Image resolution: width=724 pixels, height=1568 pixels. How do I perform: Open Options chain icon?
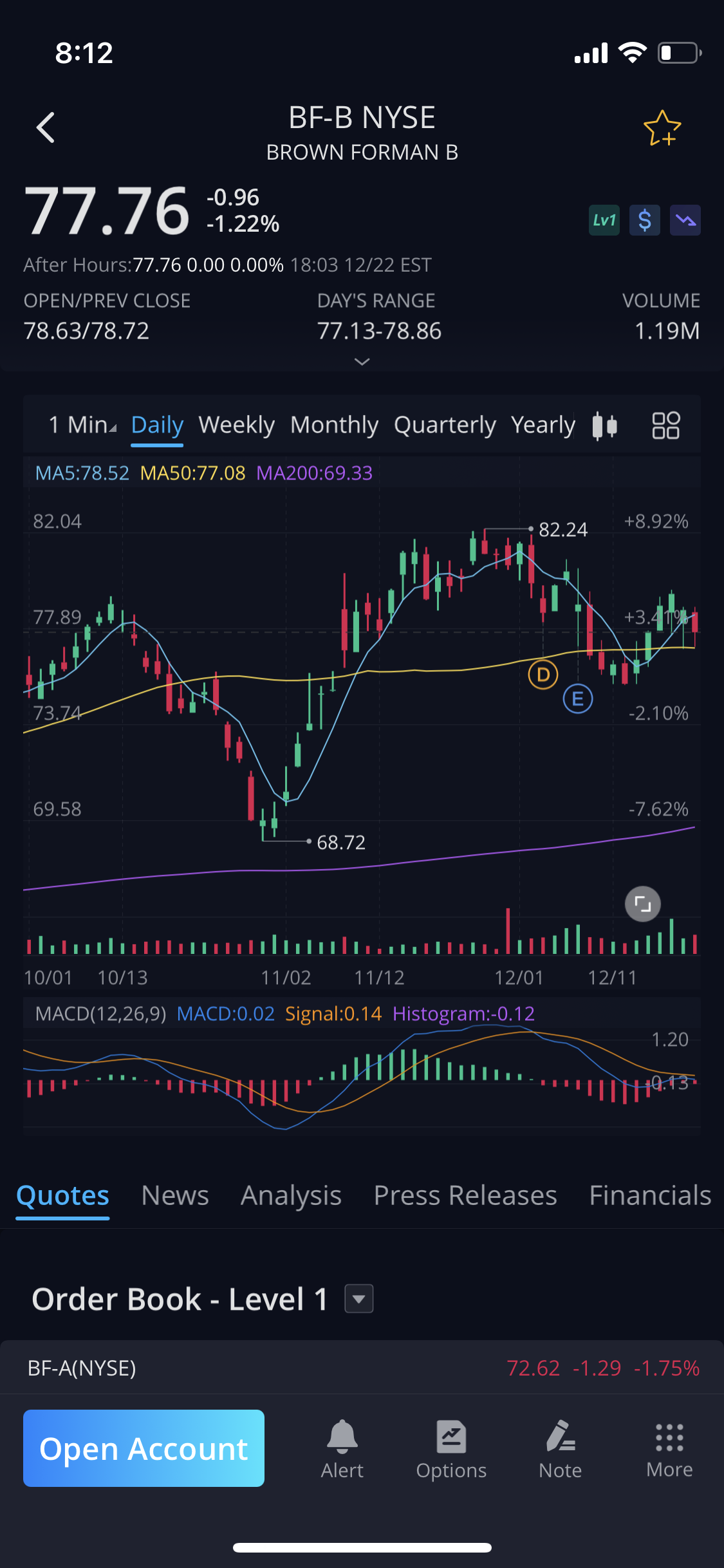tap(451, 1448)
